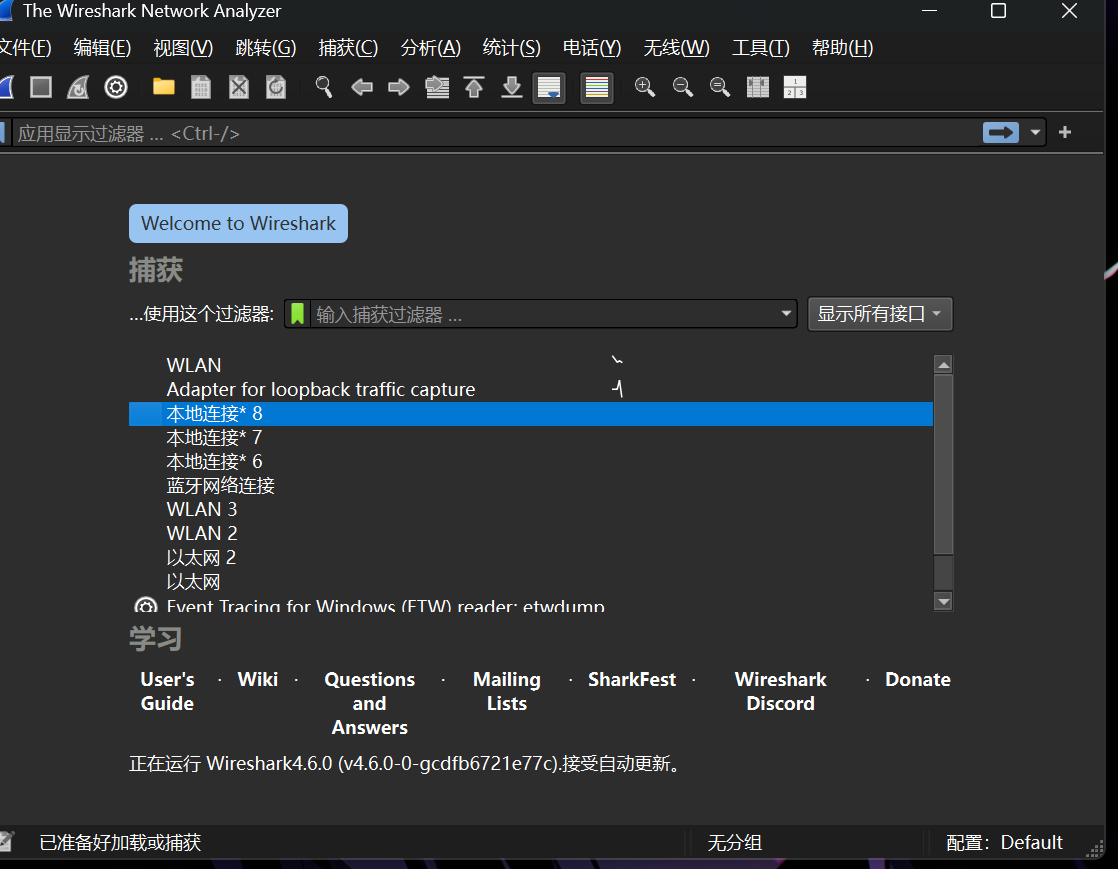Toggle packet list colorization

(x=597, y=88)
